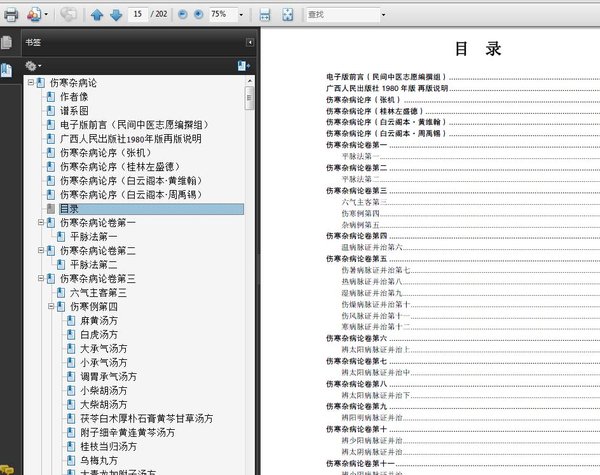The width and height of the screenshot is (600, 475).
Task: Collapse the 伤寒杂病论卷第一 bookmark node
Action: point(41,222)
